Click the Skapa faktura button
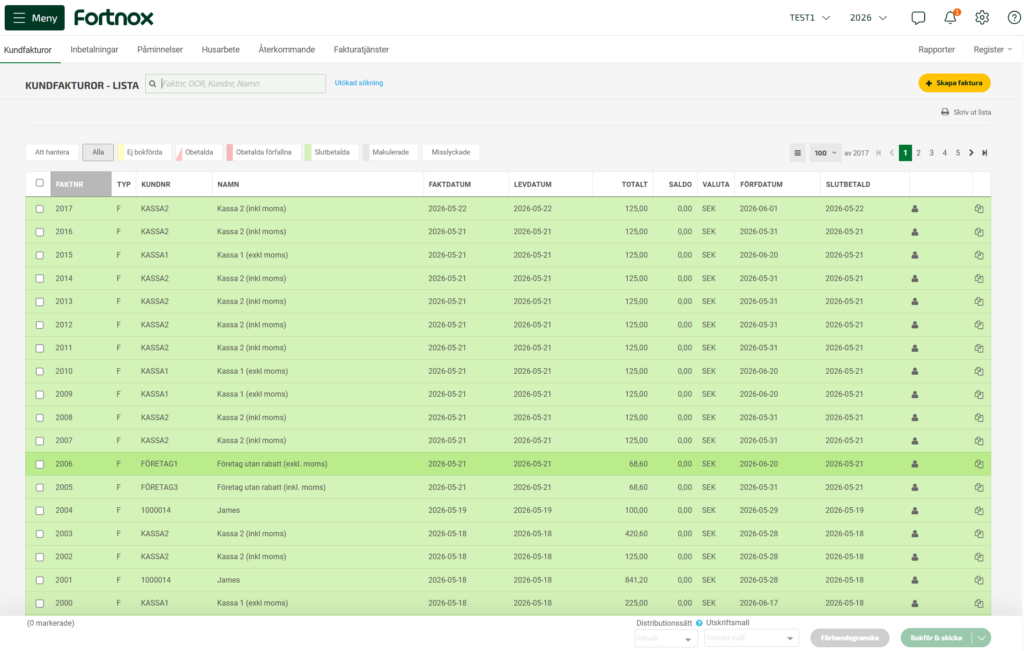 954,83
